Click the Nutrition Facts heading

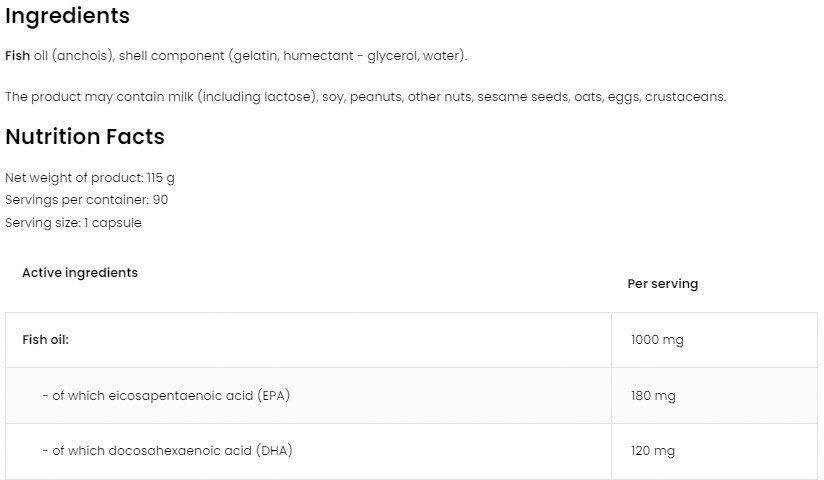point(85,136)
